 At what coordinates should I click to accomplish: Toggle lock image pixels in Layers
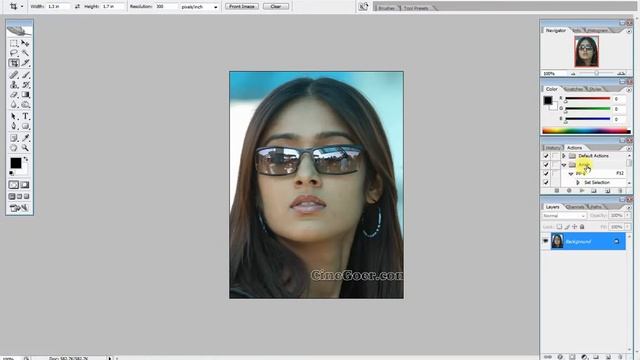pos(567,227)
